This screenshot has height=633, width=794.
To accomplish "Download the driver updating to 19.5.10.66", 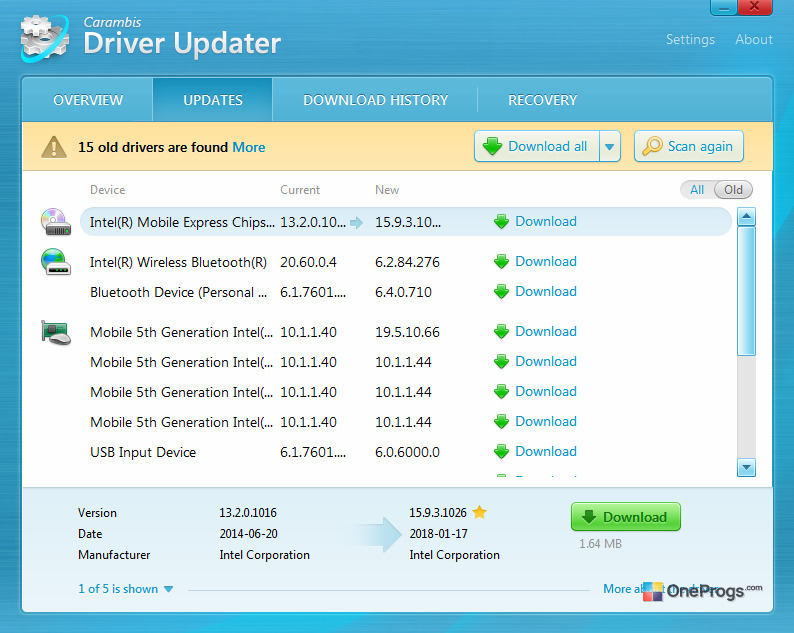I will point(545,331).
